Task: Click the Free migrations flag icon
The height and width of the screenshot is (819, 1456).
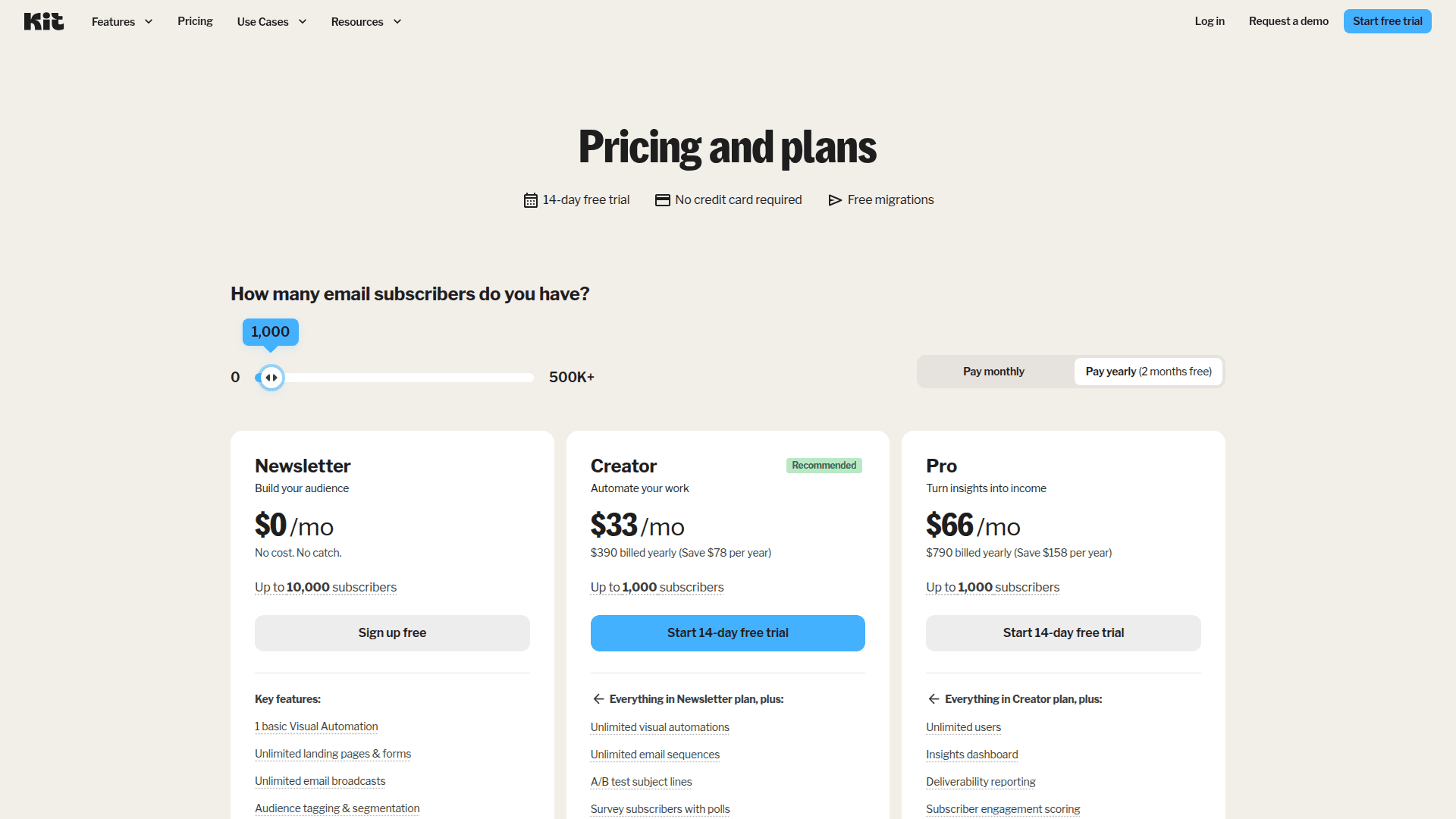Action: point(834,199)
